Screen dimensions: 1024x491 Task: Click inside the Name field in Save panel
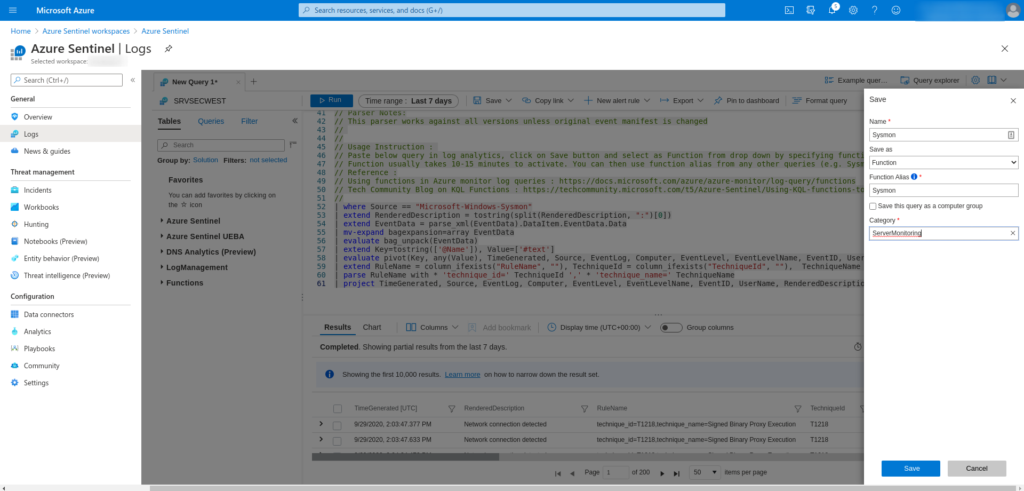pos(944,135)
